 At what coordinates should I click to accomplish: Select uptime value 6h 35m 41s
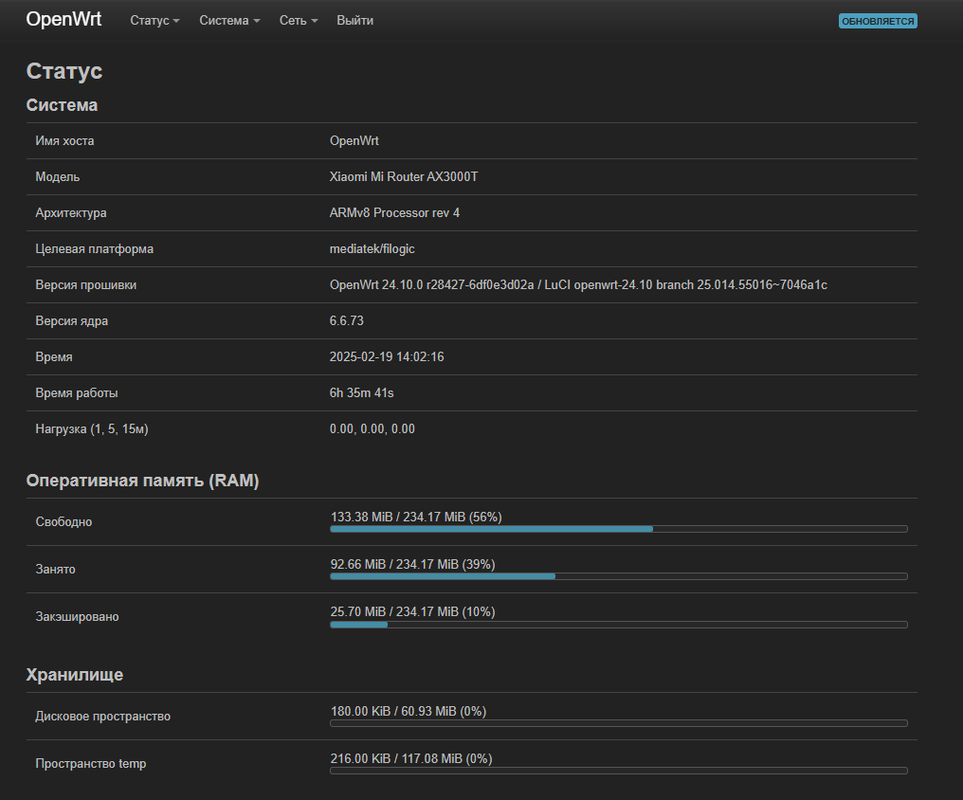pos(362,393)
